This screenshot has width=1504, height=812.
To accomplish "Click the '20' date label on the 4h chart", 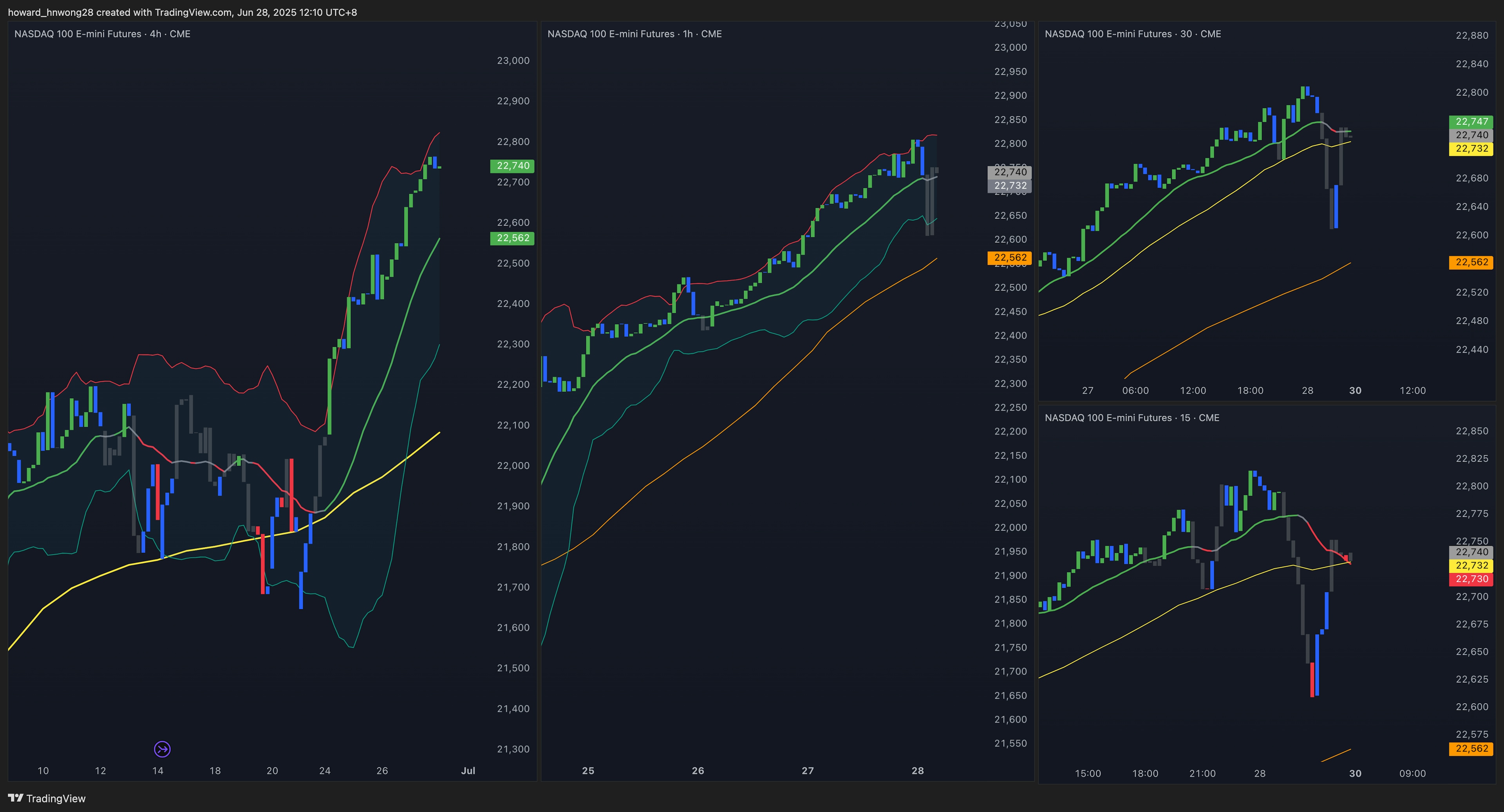I will pyautogui.click(x=272, y=770).
